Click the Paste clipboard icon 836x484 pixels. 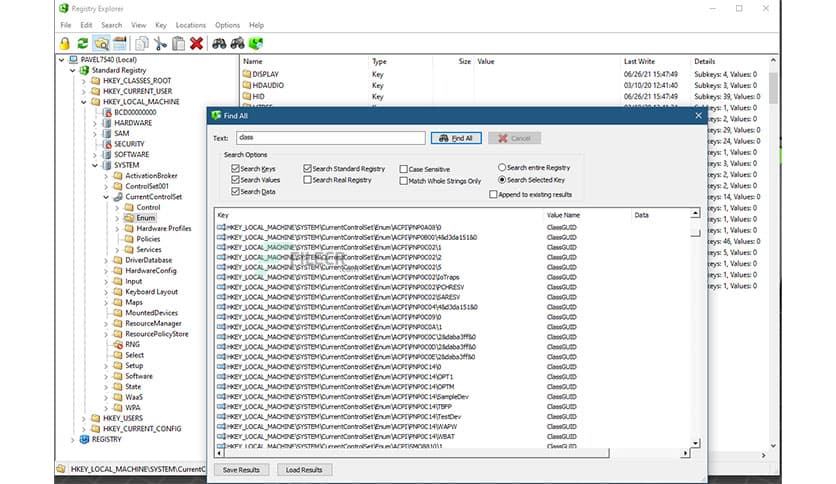click(x=179, y=43)
